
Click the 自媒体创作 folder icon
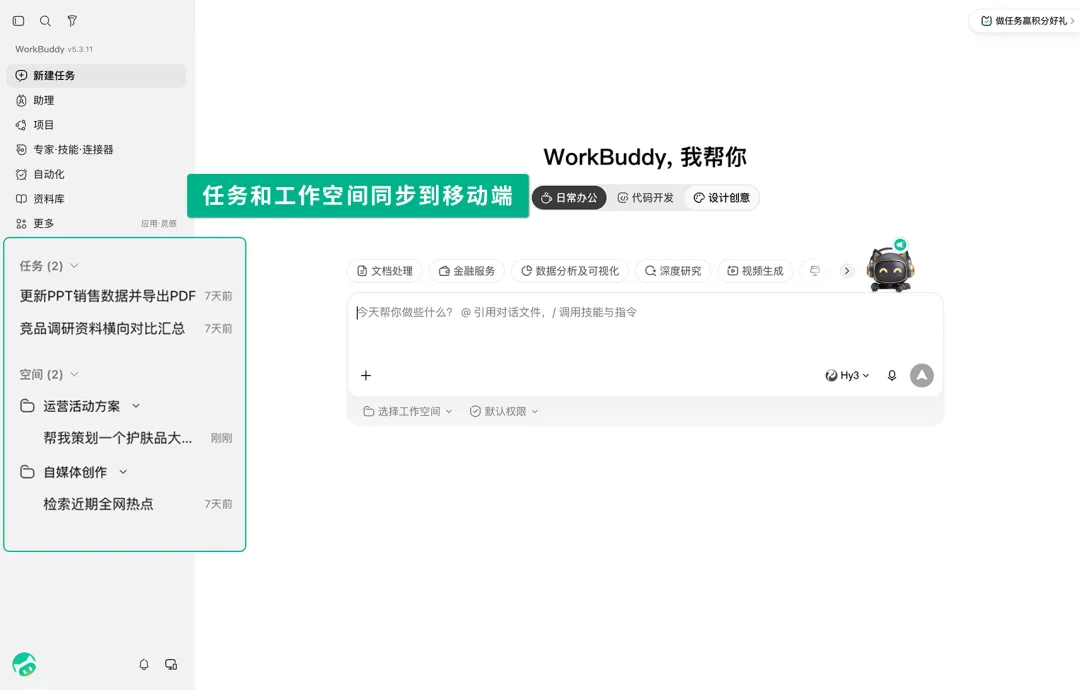pyautogui.click(x=28, y=472)
